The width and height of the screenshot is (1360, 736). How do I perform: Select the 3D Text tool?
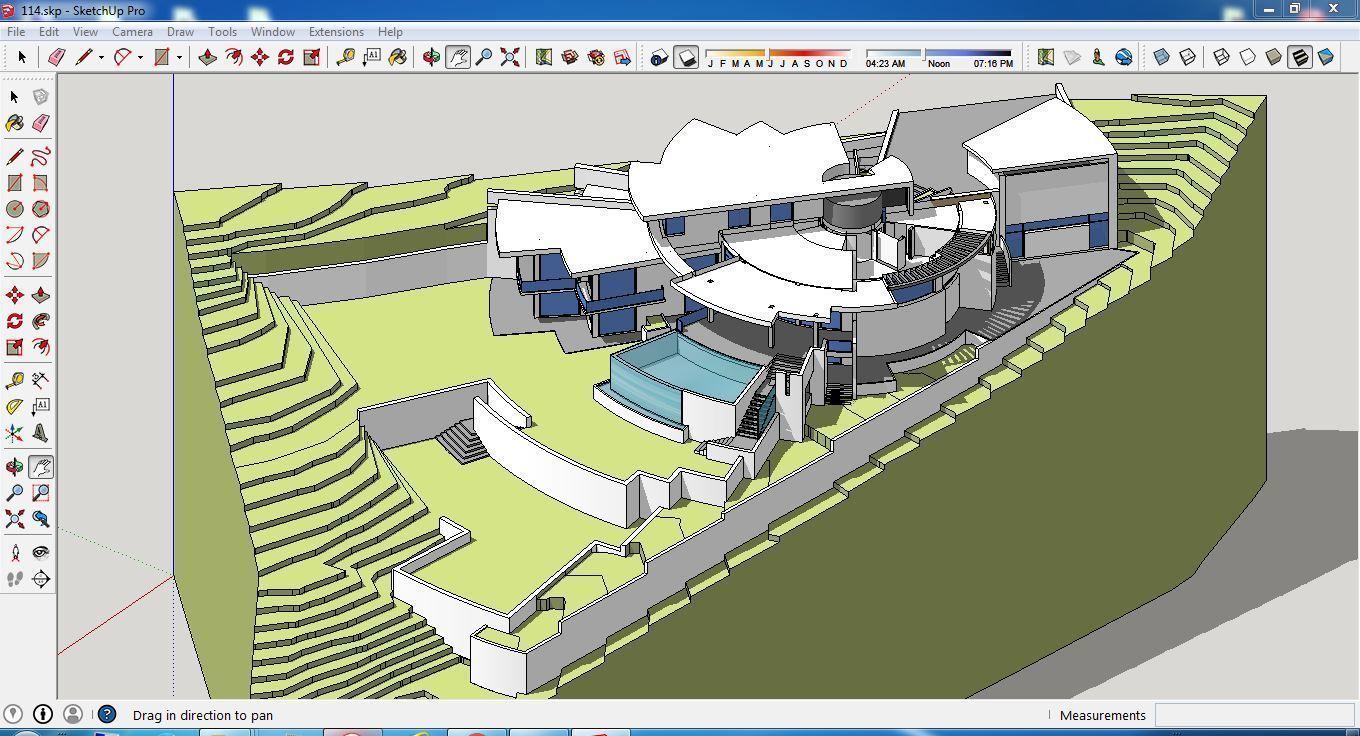coord(41,433)
